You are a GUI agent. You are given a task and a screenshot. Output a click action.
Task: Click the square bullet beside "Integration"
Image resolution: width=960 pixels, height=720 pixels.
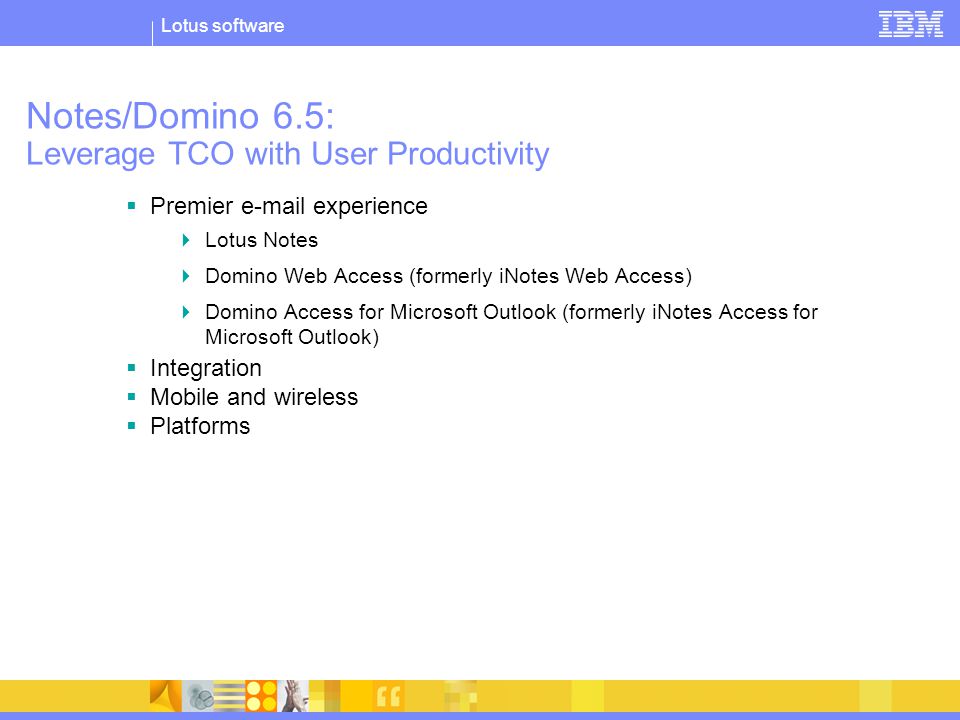pyautogui.click(x=131, y=367)
